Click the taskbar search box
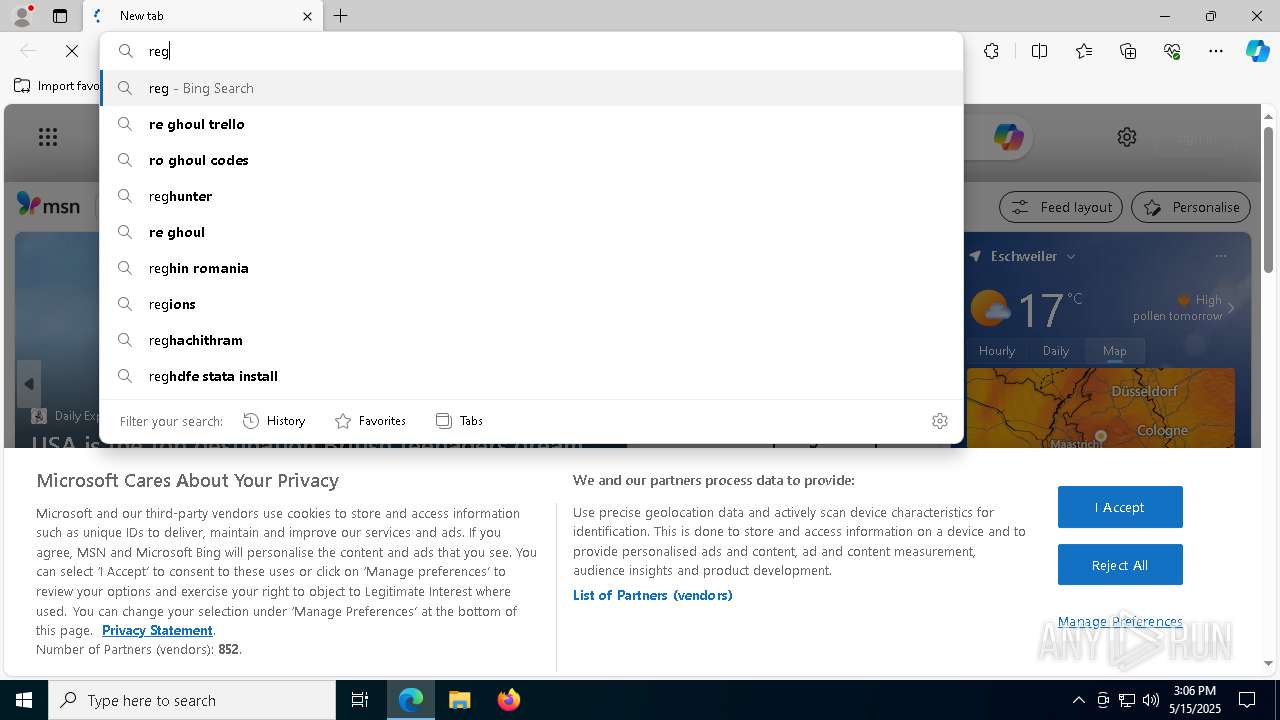Image resolution: width=1280 pixels, height=720 pixels. (x=192, y=700)
